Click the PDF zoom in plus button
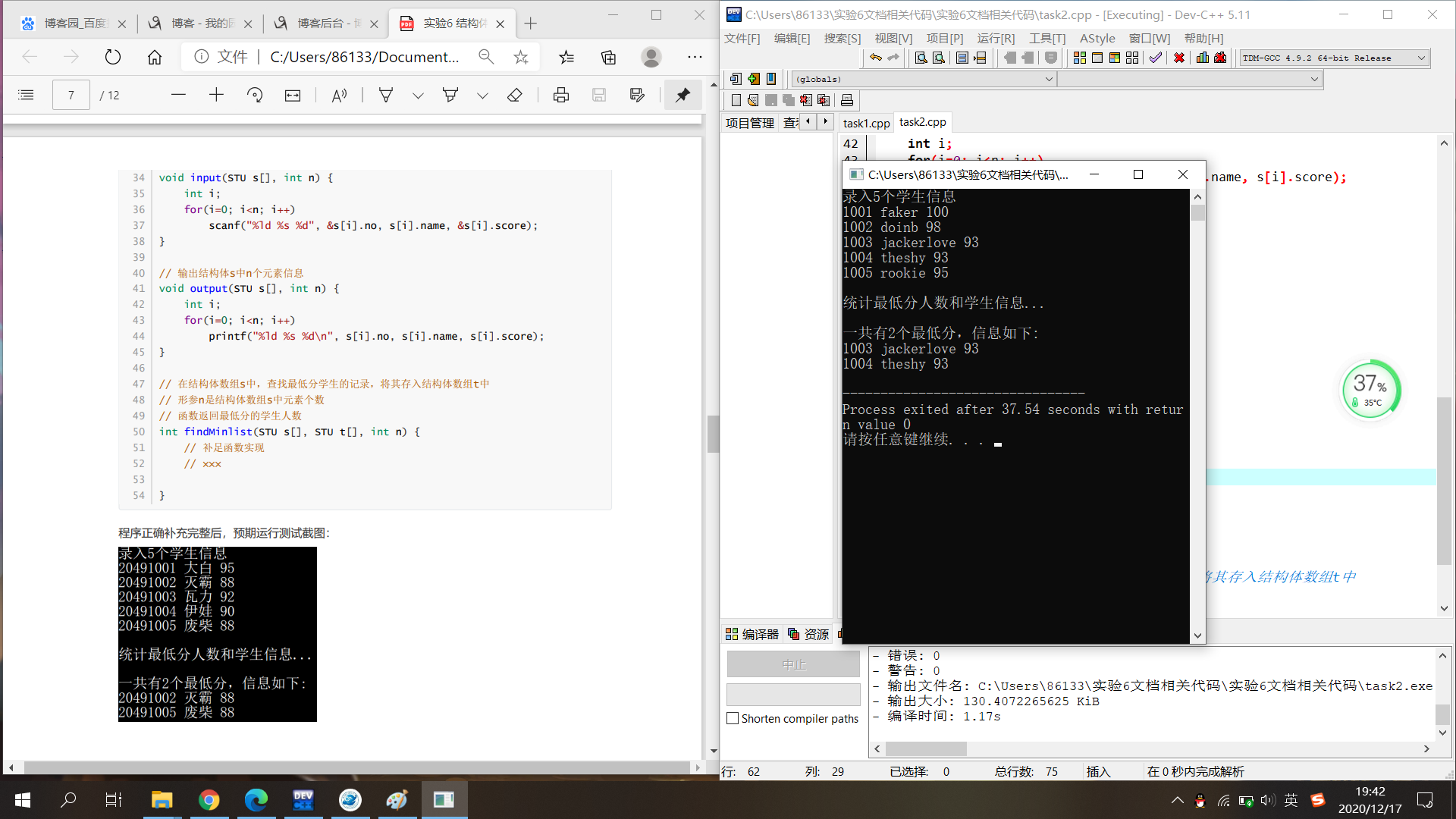 [x=216, y=95]
